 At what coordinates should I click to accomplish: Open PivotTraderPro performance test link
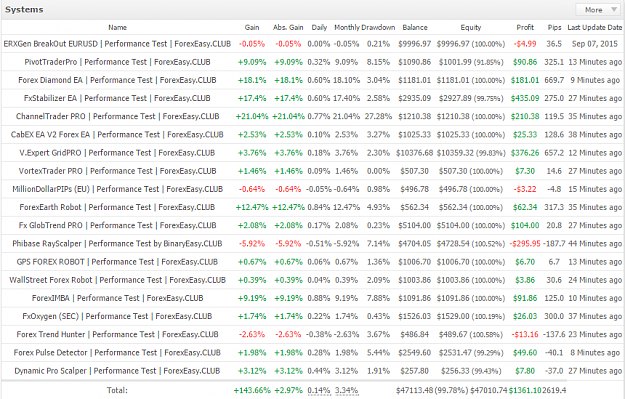(x=117, y=62)
